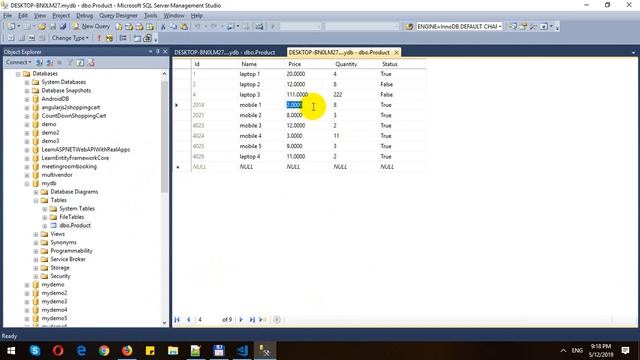Open the Connect dropdown in Object Explorer
The image size is (640, 360).
18,62
